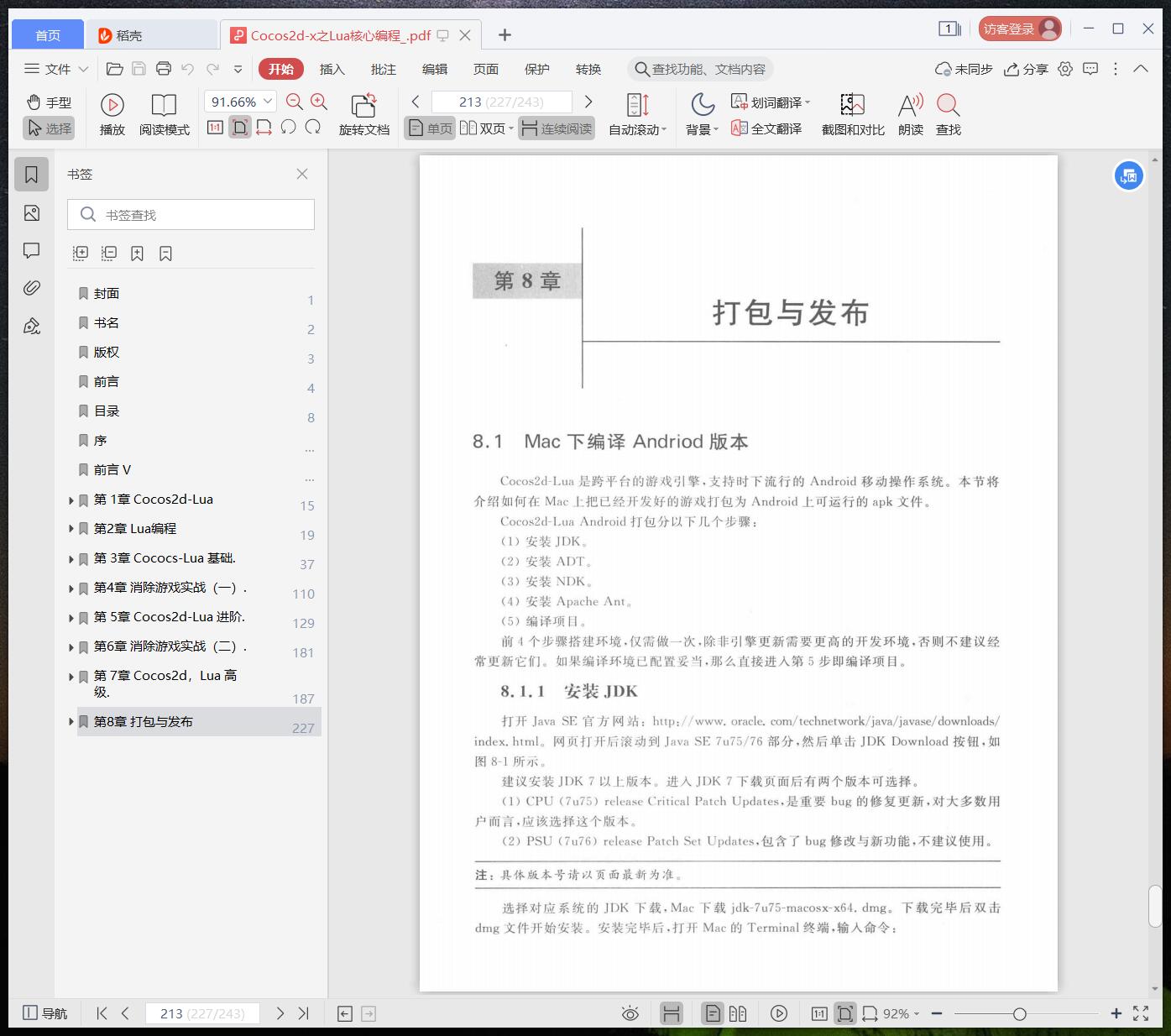Click the search functions box (查找功能)

click(x=700, y=69)
